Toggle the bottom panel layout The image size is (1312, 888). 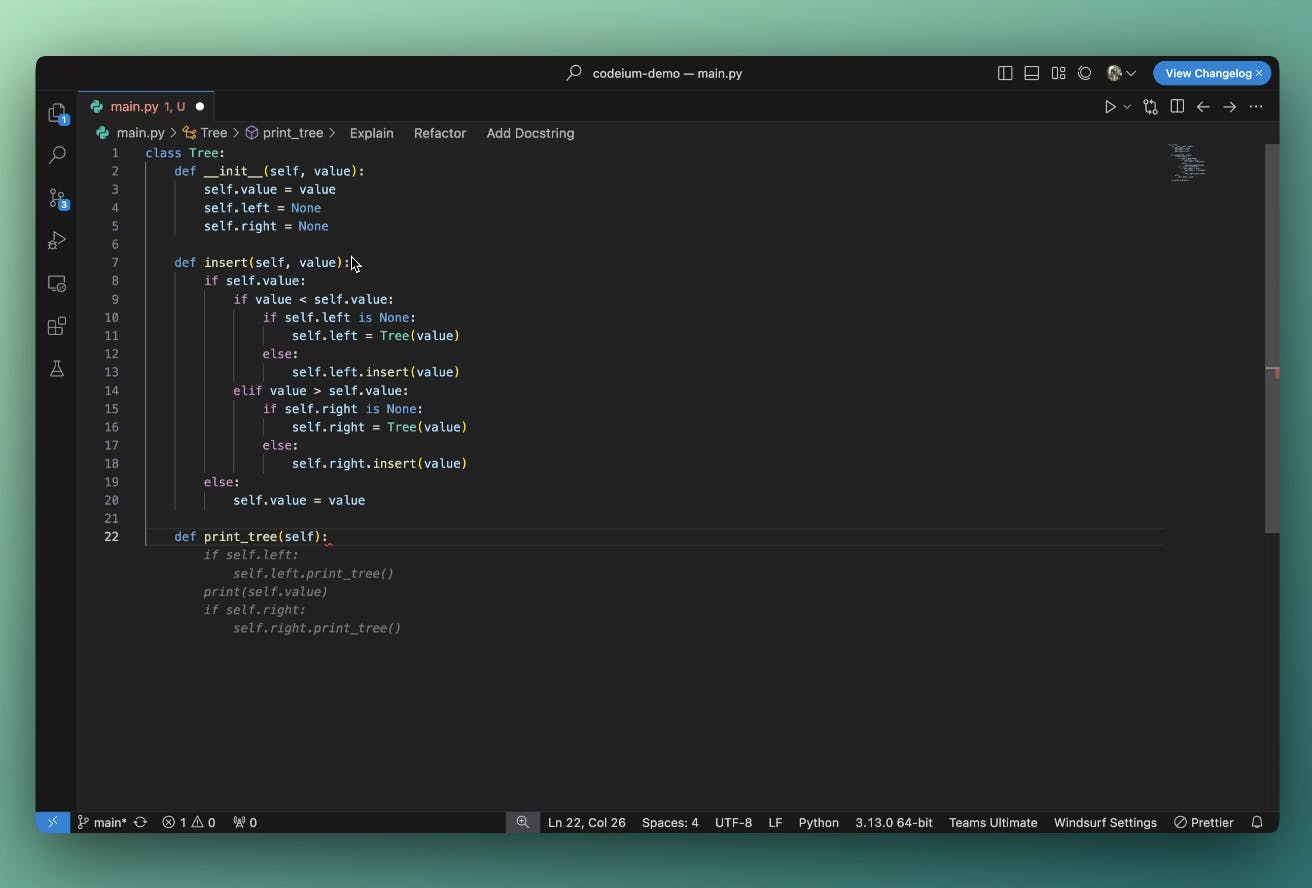[x=1031, y=73]
